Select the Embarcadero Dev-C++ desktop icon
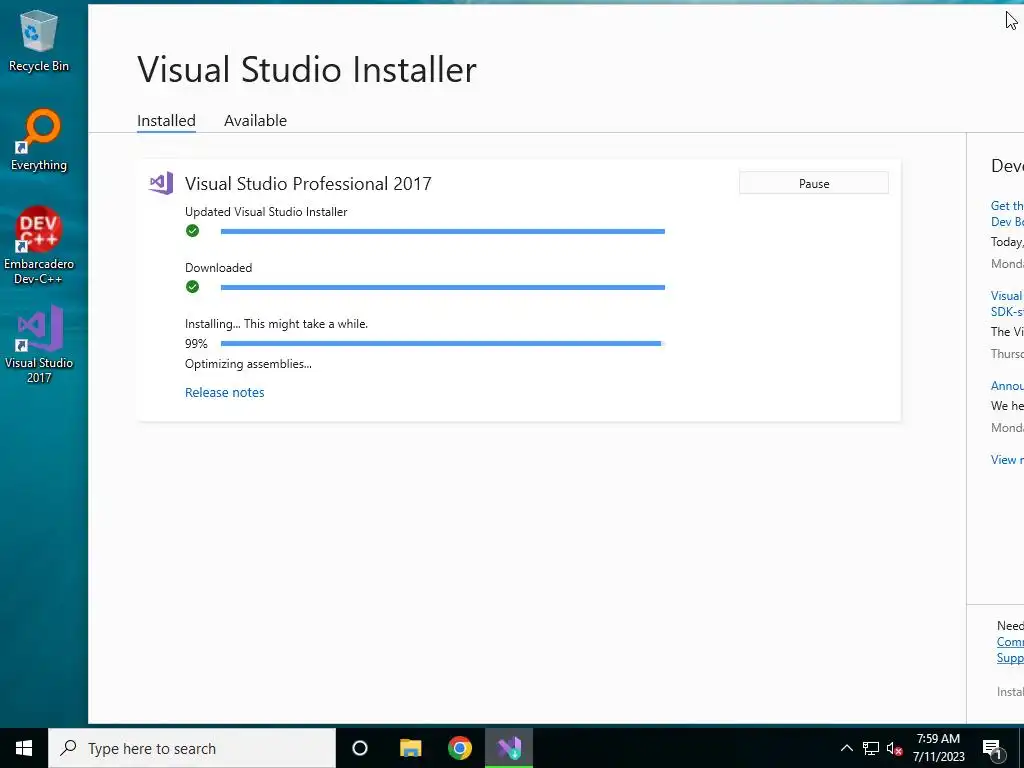 tap(39, 246)
